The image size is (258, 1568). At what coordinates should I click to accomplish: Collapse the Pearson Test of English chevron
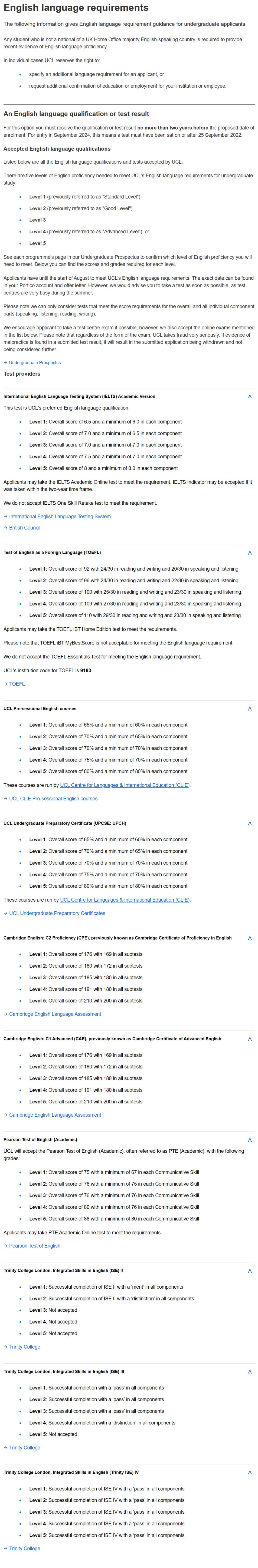pos(249,1139)
